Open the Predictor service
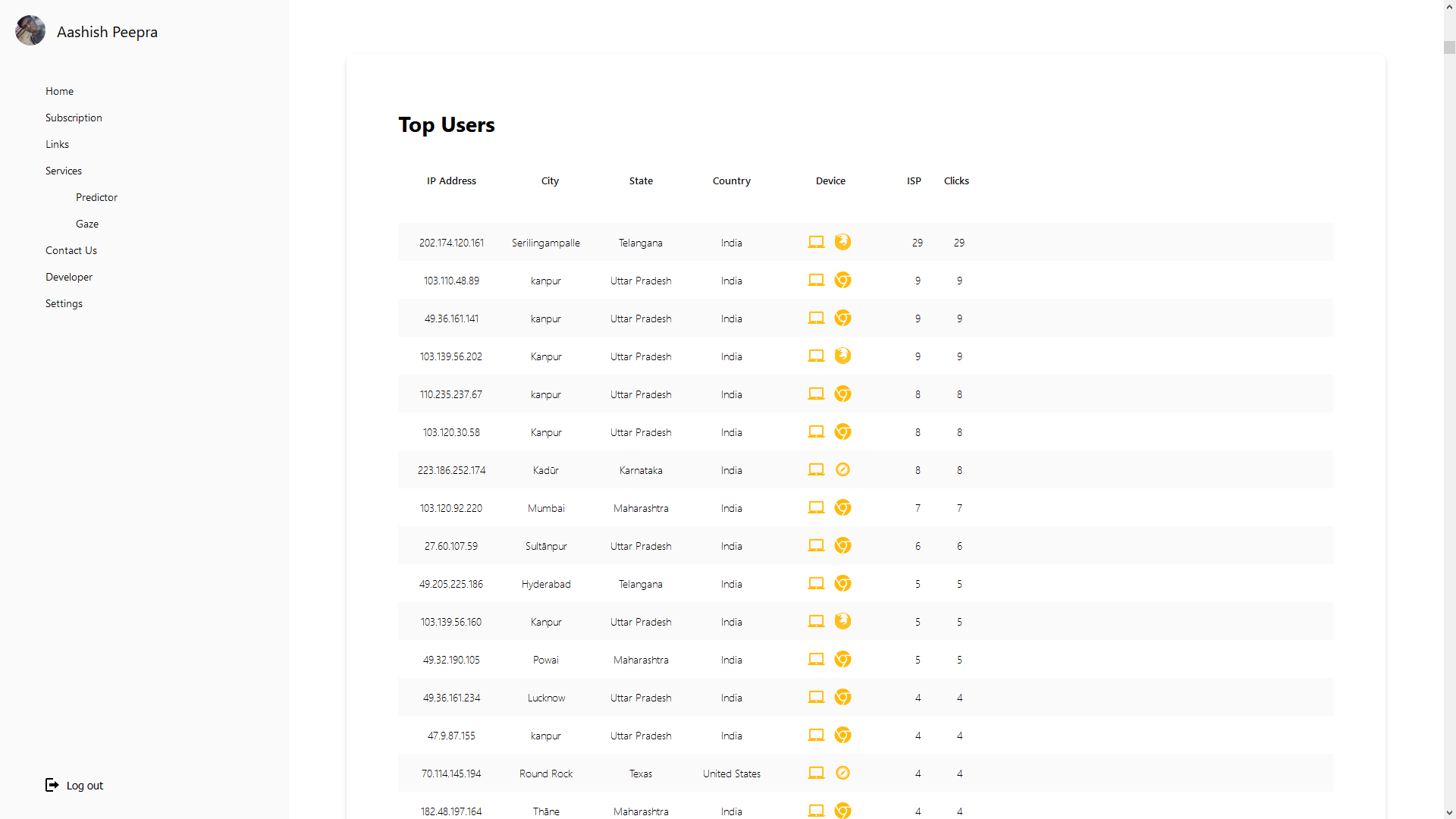This screenshot has width=1456, height=819. coord(96,197)
